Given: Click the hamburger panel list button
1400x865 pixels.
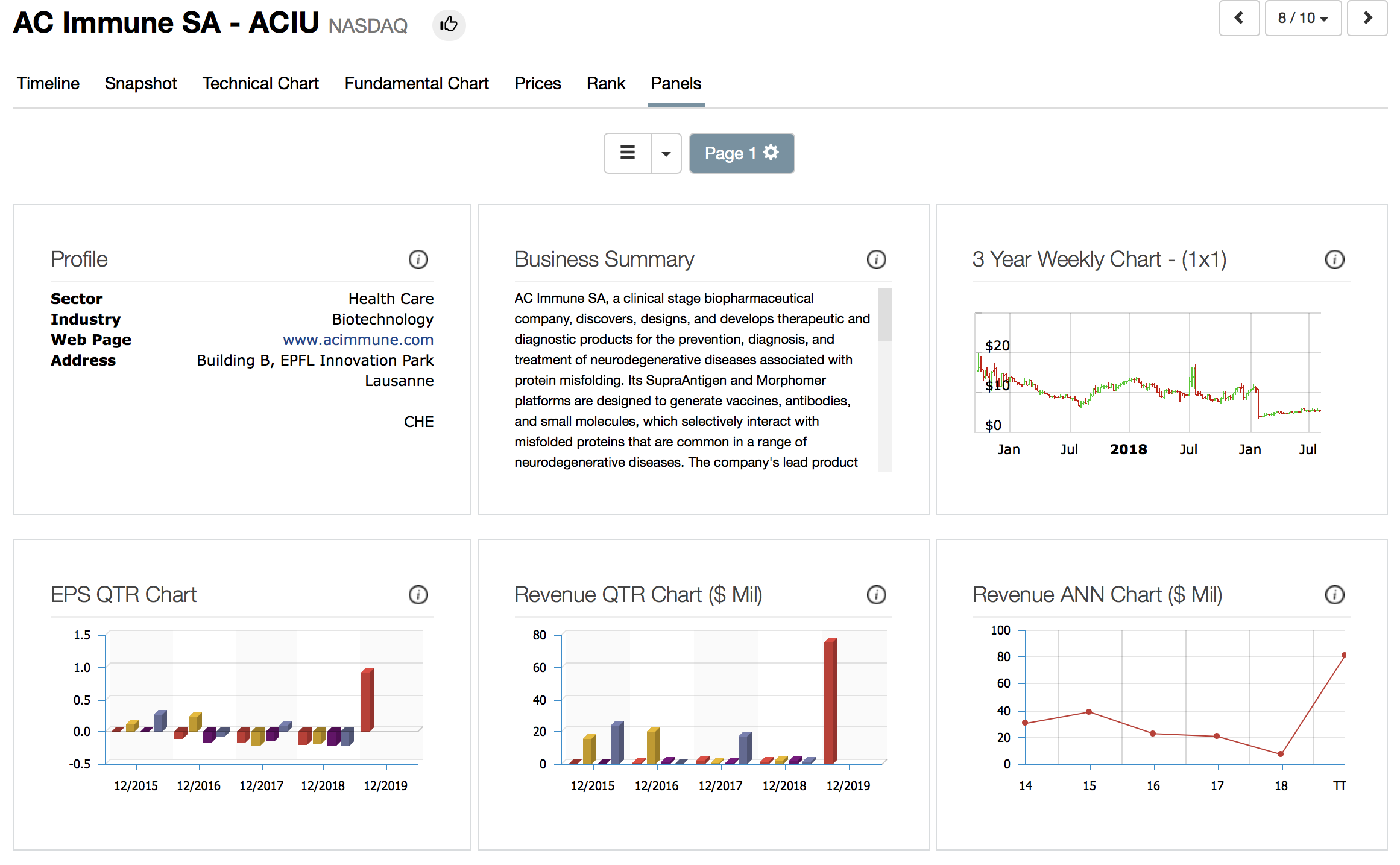Looking at the screenshot, I should coord(628,153).
